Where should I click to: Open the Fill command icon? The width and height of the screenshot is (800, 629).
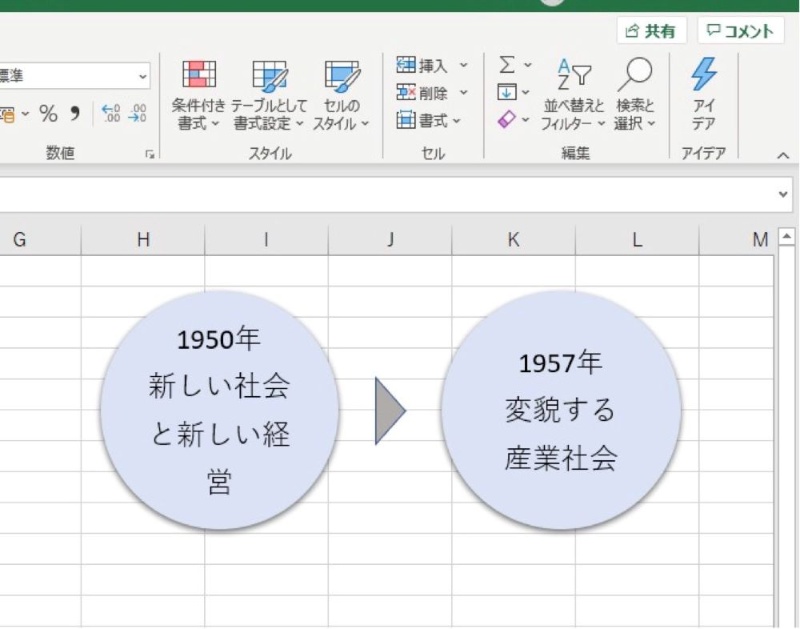tap(507, 90)
